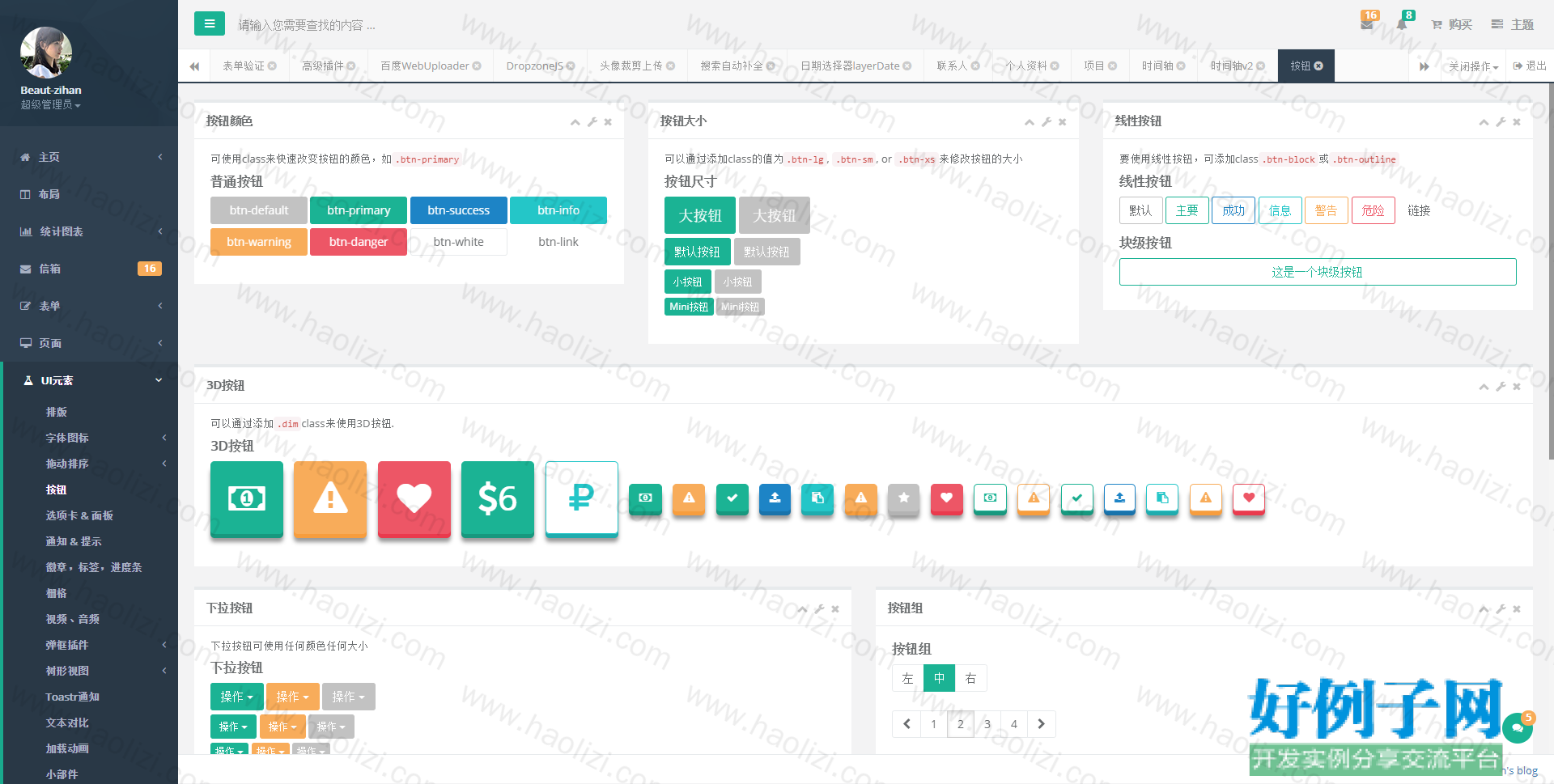This screenshot has height=784, width=1554.
Task: Click the outlined 危险 button
Action: coord(1374,210)
